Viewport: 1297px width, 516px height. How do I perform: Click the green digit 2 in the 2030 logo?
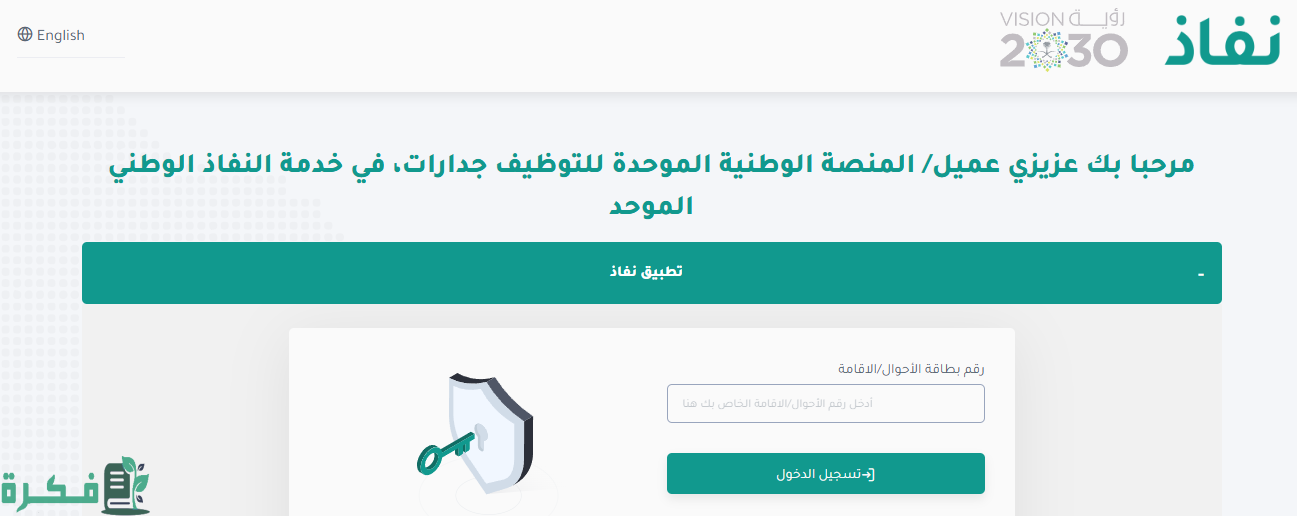click(1014, 51)
